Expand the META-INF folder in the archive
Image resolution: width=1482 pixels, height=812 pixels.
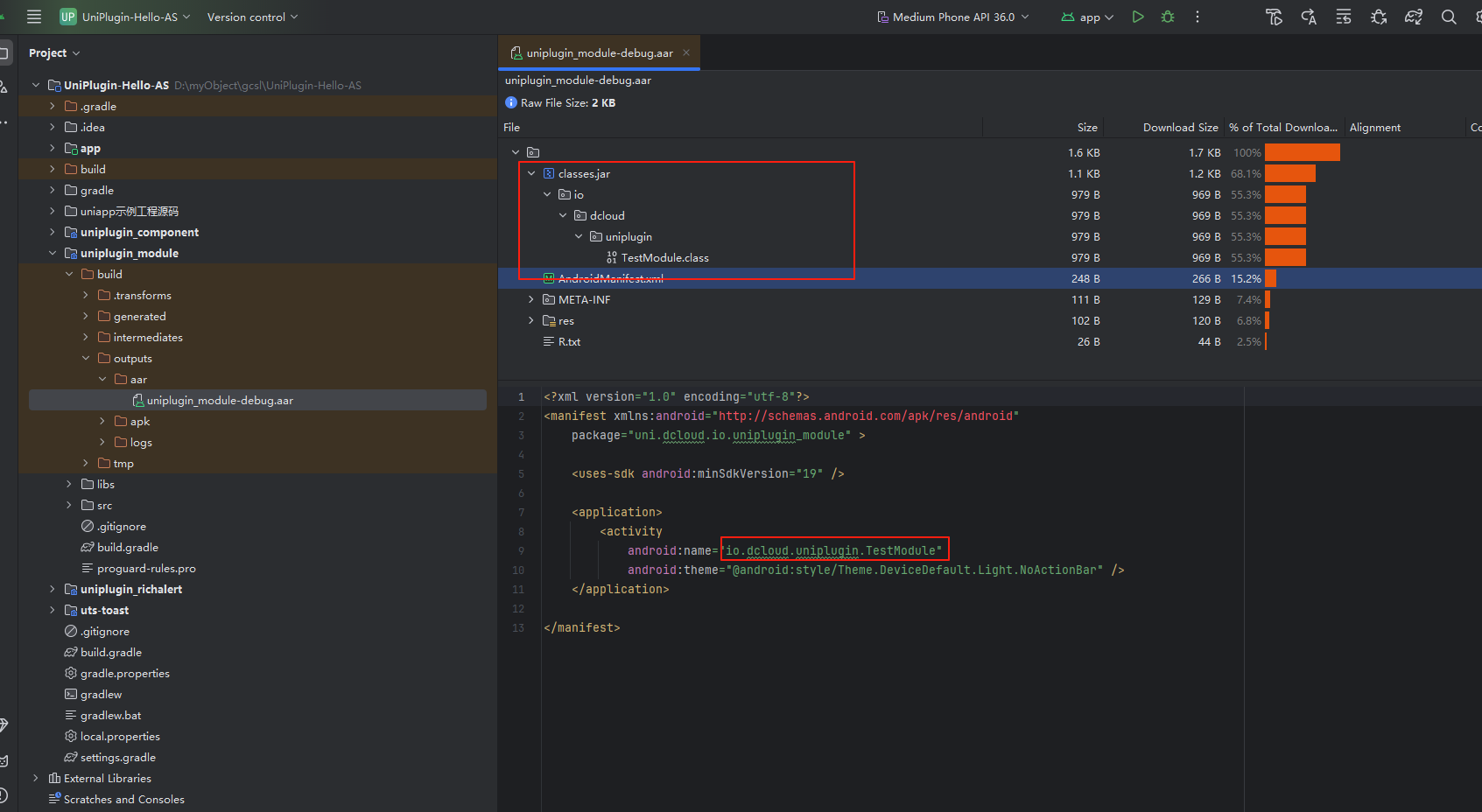click(531, 299)
